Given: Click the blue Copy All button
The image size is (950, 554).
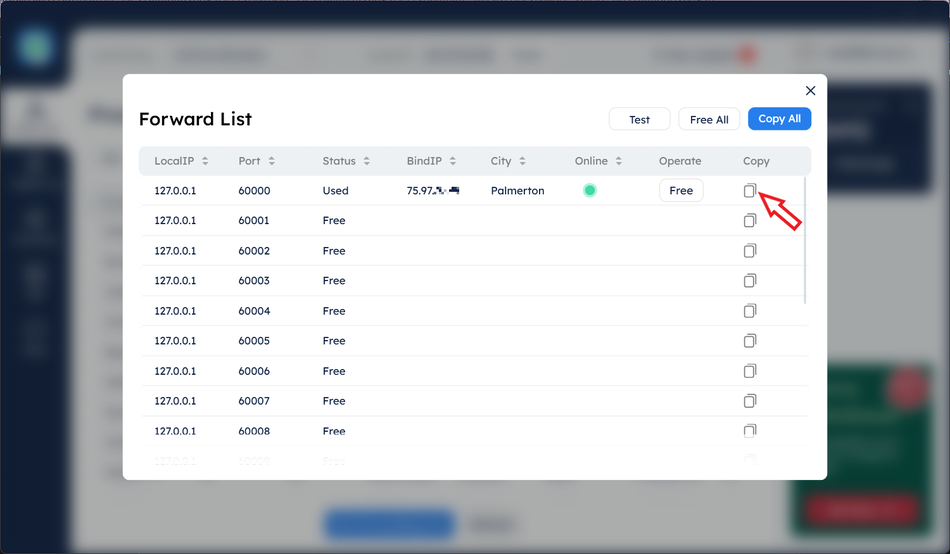Looking at the screenshot, I should [779, 119].
